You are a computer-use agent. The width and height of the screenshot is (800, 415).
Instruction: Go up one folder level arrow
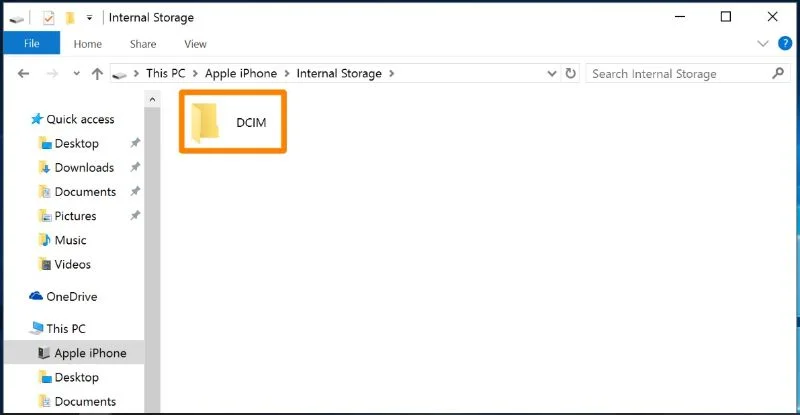(x=97, y=74)
